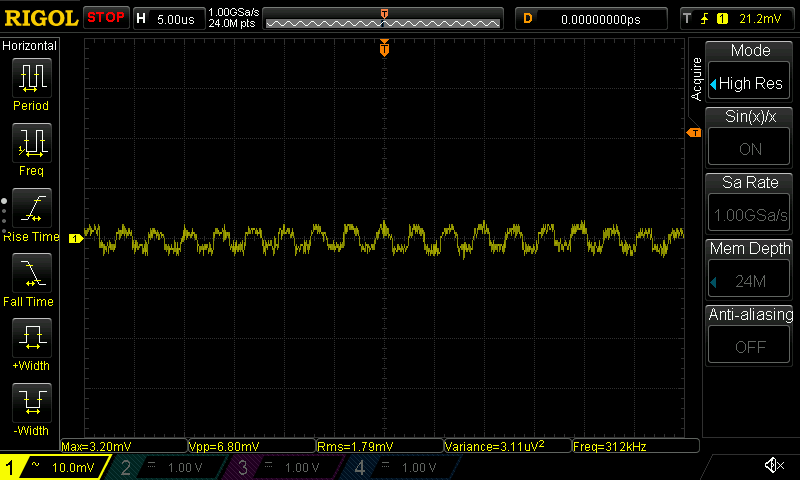Choose the Rise Time measurement icon
The height and width of the screenshot is (480, 800).
(x=31, y=207)
